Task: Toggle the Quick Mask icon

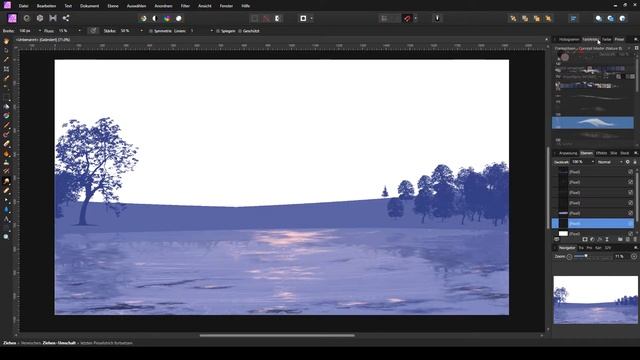Action: click(x=303, y=18)
